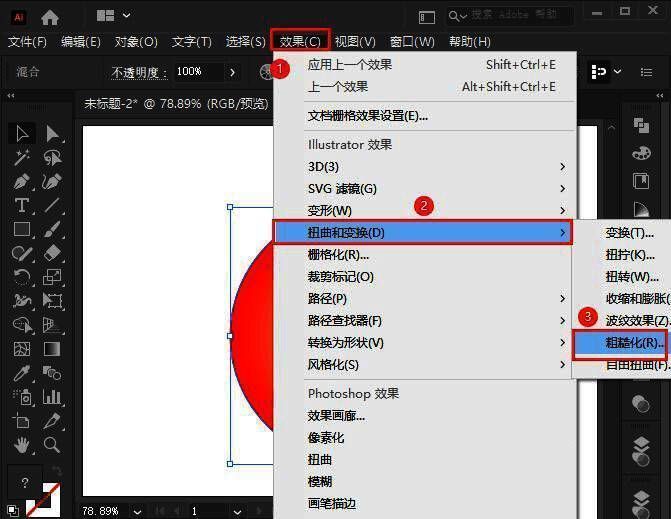Select the Rectangle tool
Image resolution: width=671 pixels, height=519 pixels.
(x=21, y=229)
